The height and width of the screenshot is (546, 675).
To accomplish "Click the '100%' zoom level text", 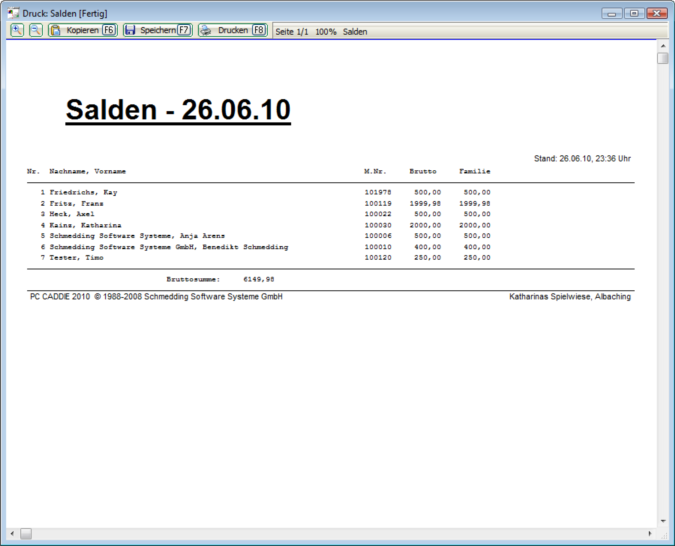I will click(326, 31).
